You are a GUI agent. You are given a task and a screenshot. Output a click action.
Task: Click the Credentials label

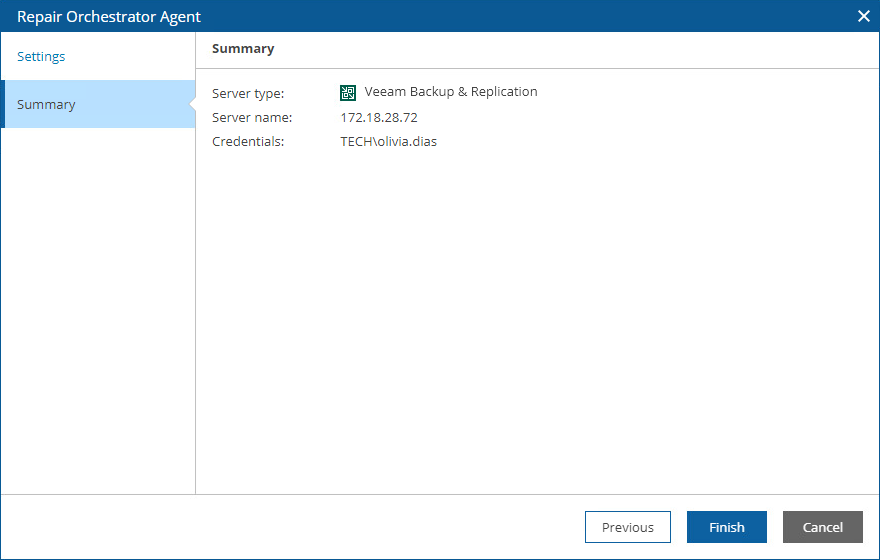(248, 142)
